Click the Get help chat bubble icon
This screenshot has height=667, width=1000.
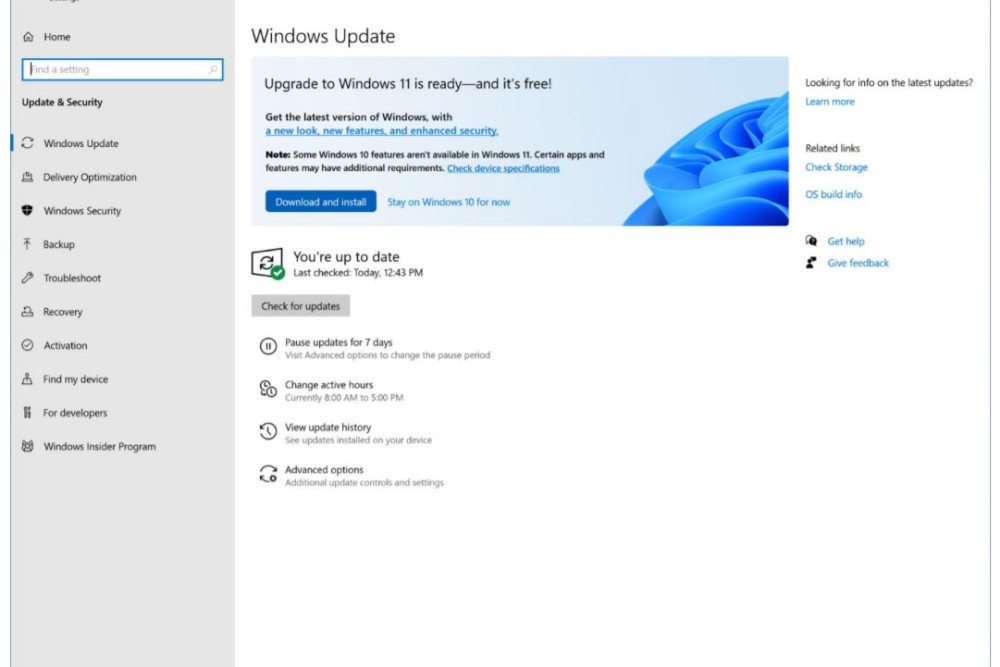[811, 240]
